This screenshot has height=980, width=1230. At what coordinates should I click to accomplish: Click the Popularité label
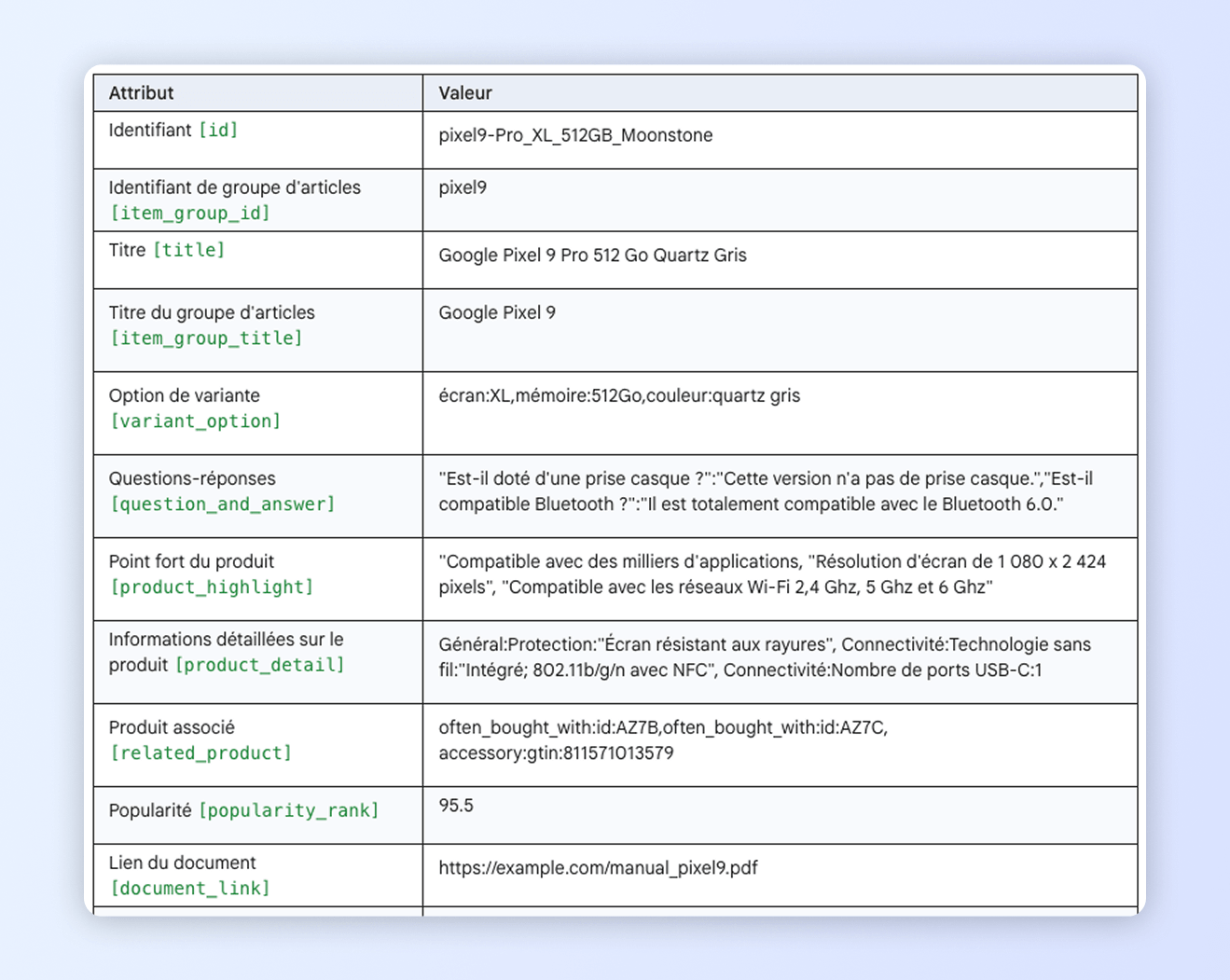pyautogui.click(x=150, y=810)
